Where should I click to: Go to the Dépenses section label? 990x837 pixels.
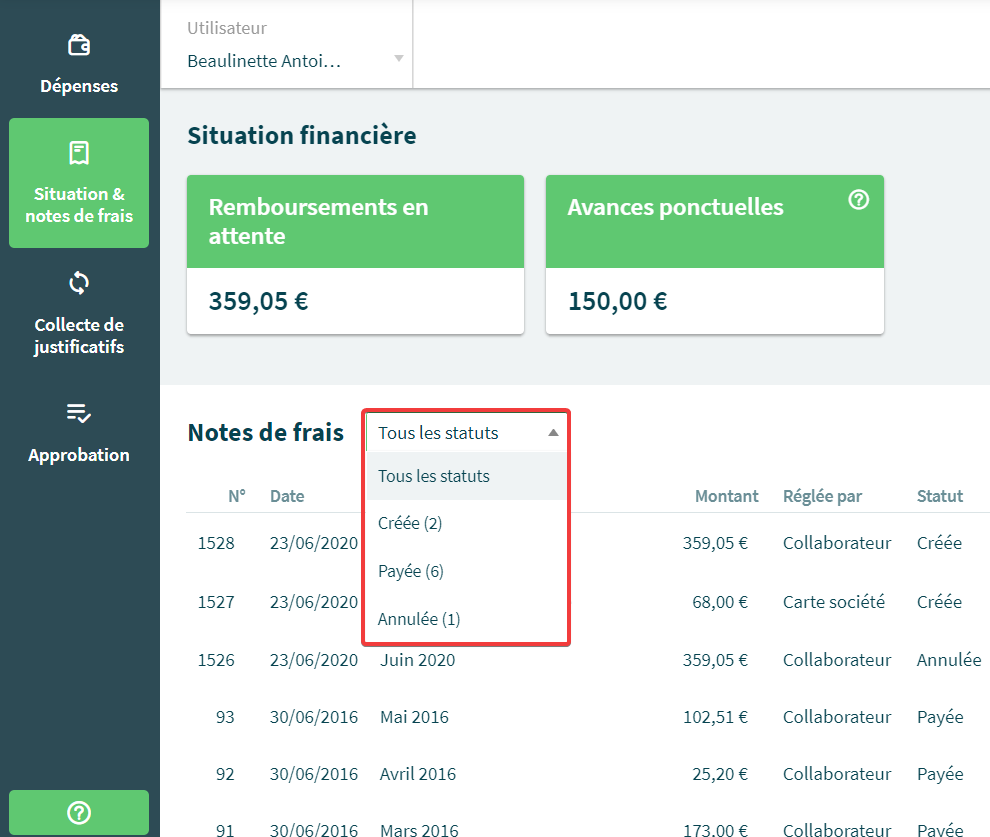click(x=79, y=86)
